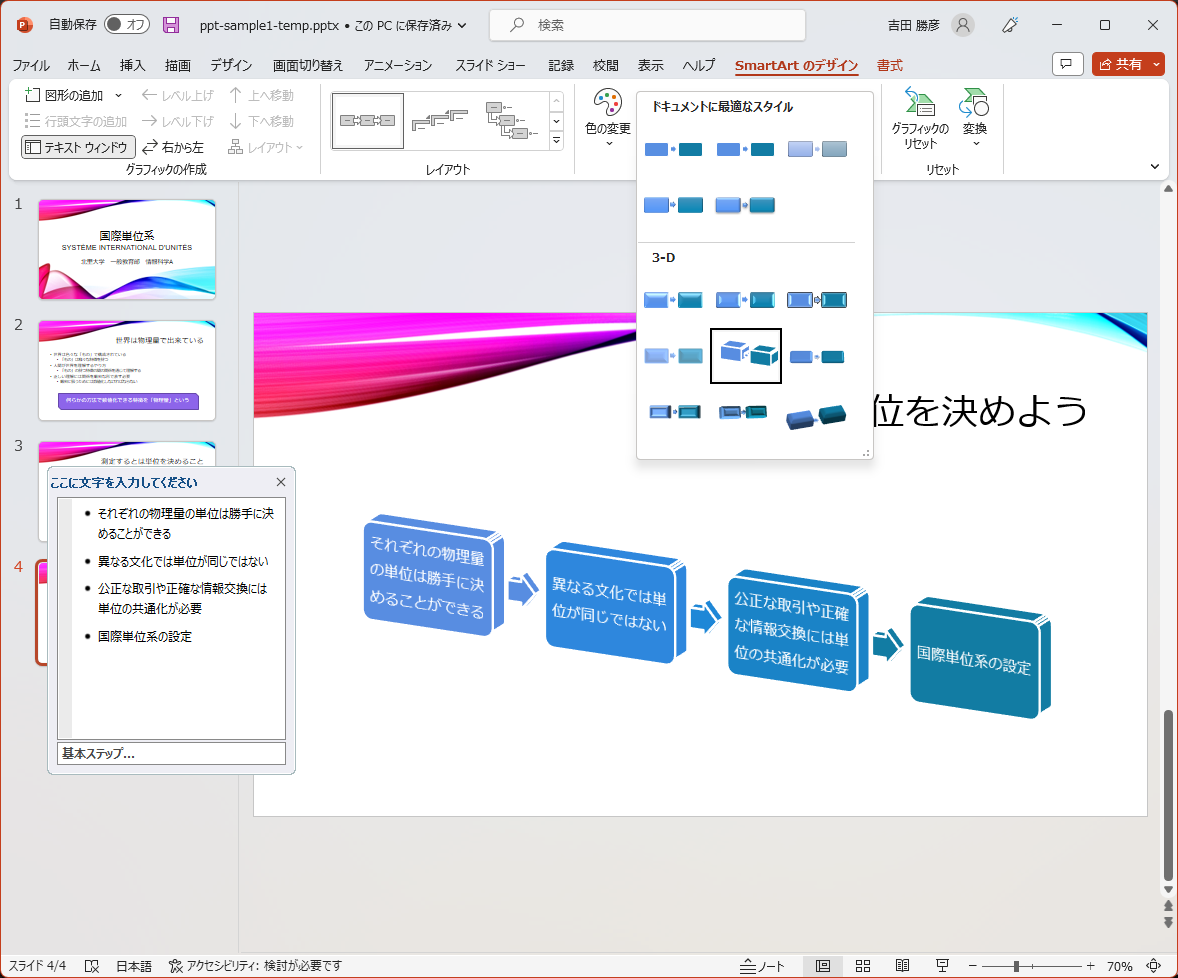Switch to the 書式 tab
The image size is (1178, 978).
889,65
